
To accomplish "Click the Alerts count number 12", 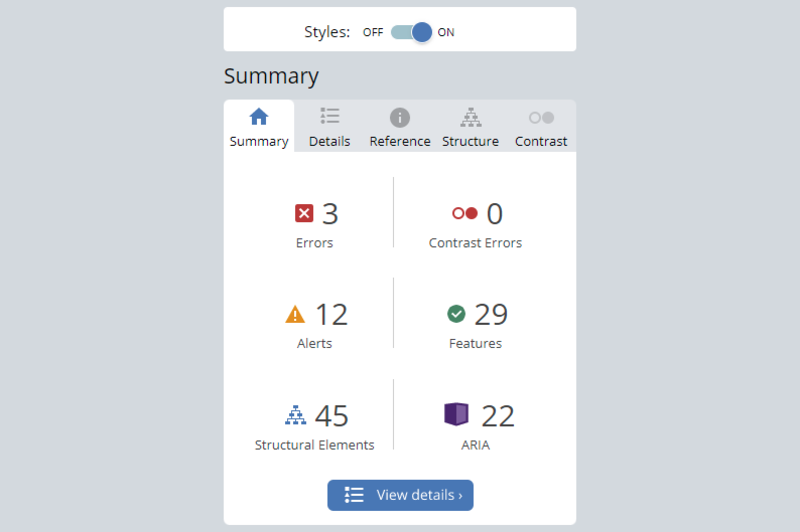I will coord(331,314).
